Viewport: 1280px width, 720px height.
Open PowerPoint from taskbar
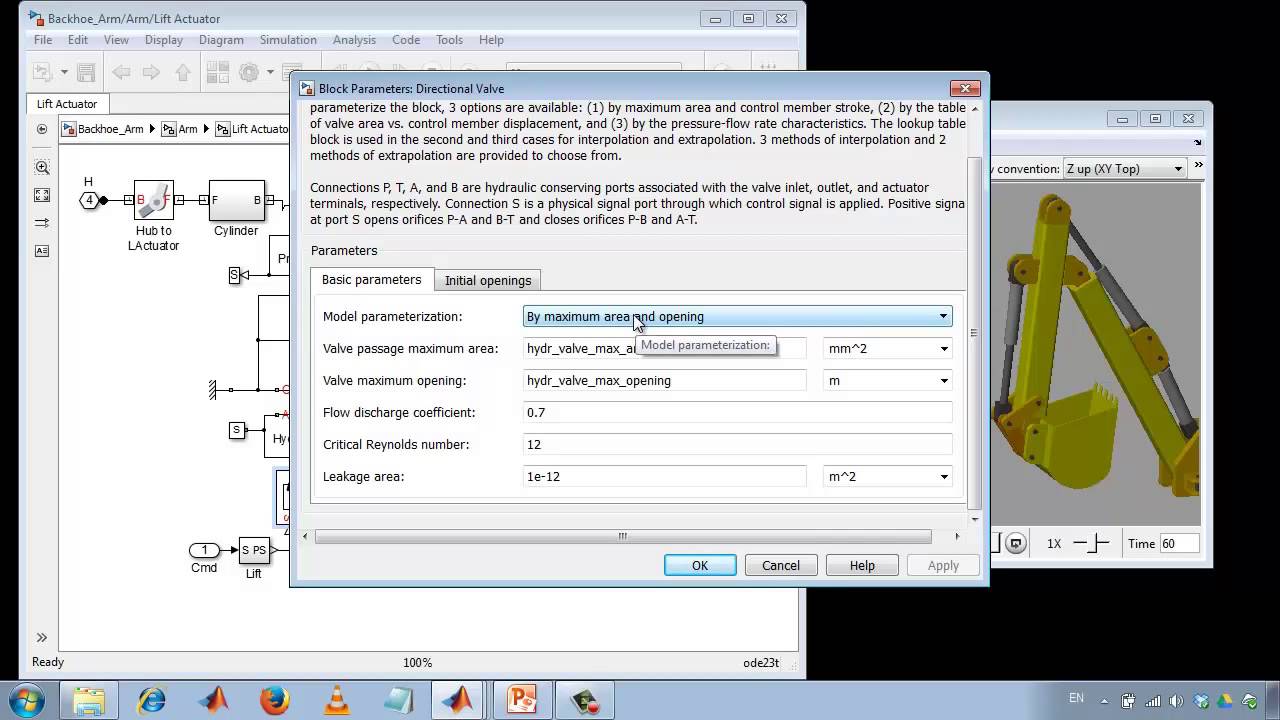tap(521, 700)
